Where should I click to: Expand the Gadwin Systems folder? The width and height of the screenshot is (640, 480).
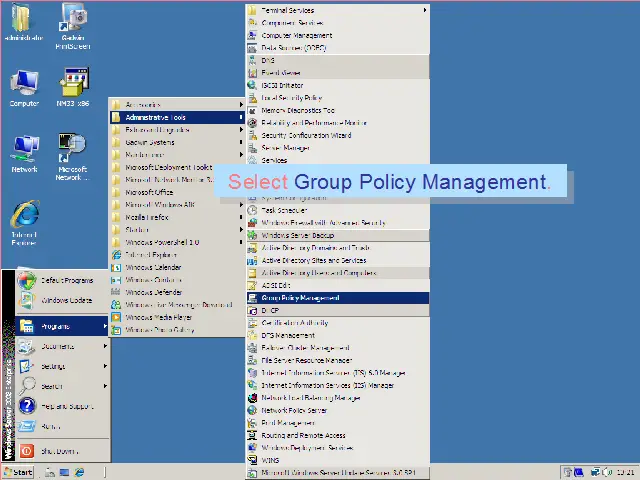177,142
